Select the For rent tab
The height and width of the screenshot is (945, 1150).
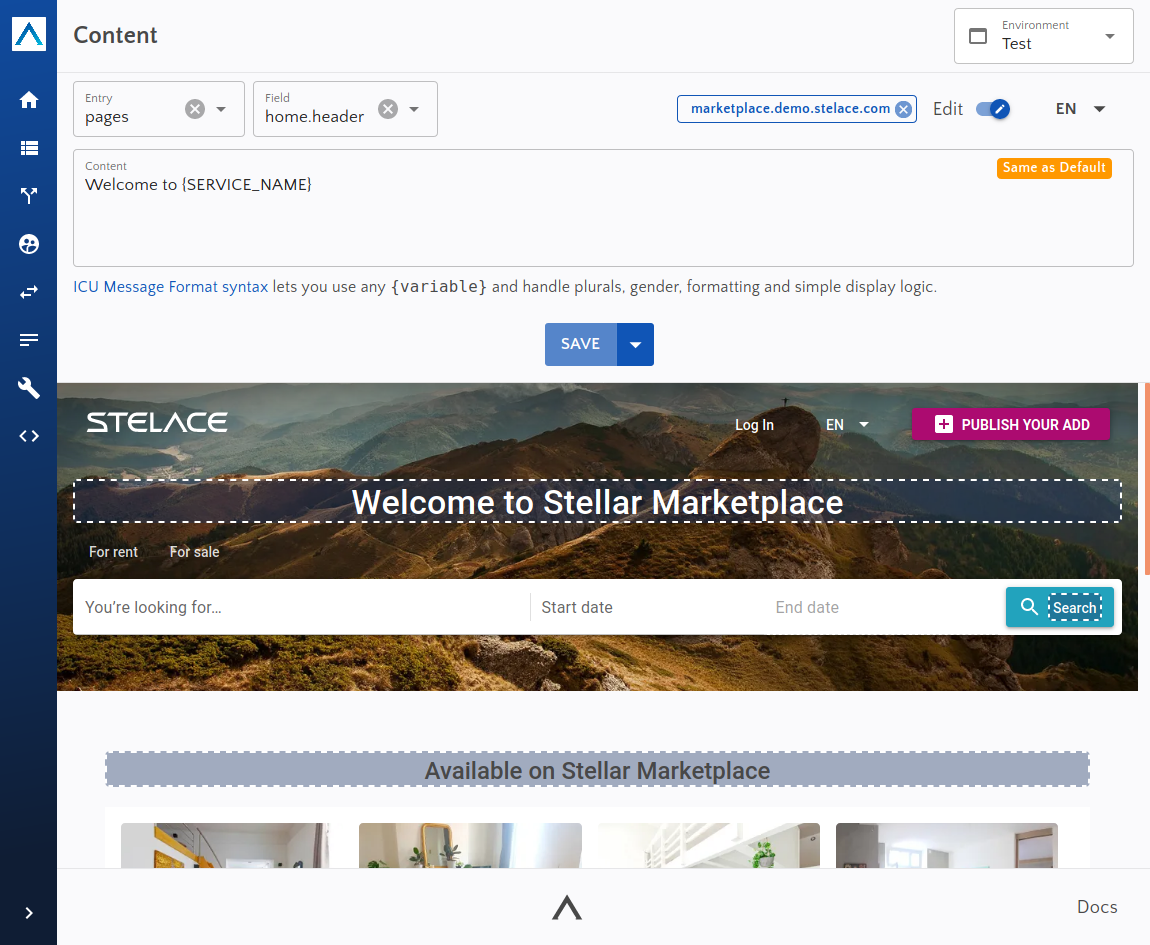pos(113,552)
